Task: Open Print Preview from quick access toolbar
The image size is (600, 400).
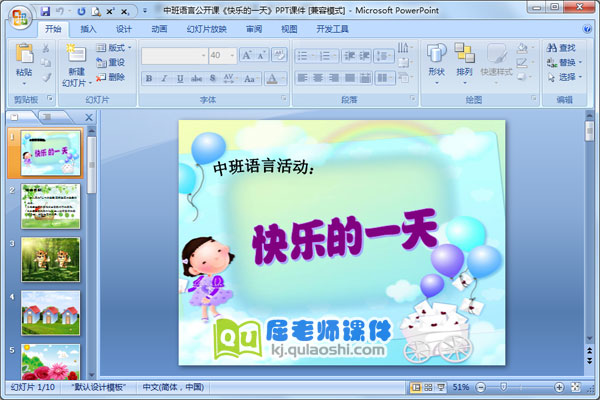Action: (96, 11)
